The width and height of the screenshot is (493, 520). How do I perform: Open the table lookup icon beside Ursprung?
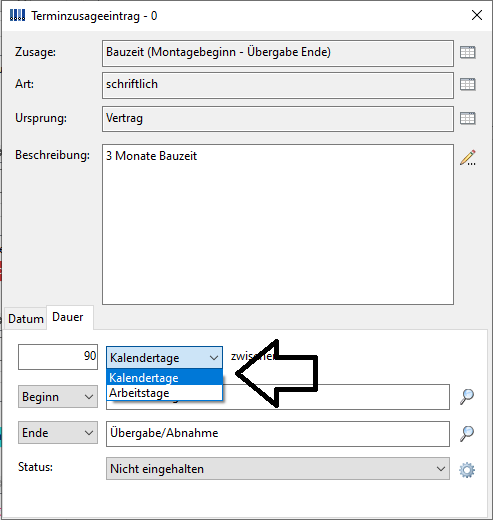click(467, 118)
